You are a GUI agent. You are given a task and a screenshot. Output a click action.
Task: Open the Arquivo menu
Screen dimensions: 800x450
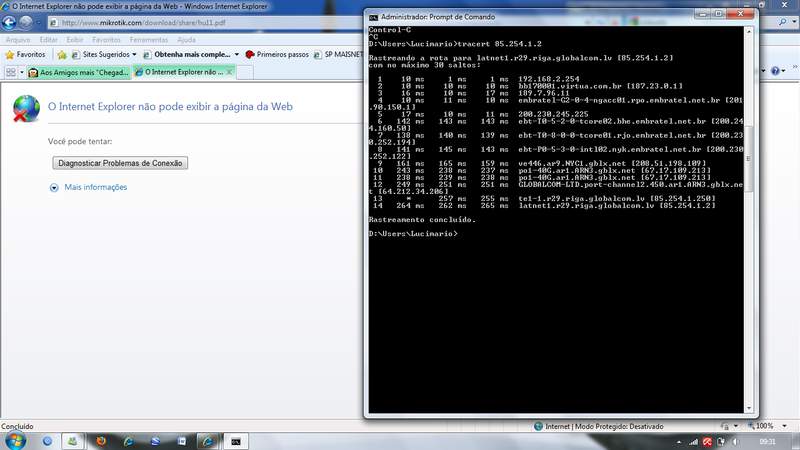coord(18,40)
